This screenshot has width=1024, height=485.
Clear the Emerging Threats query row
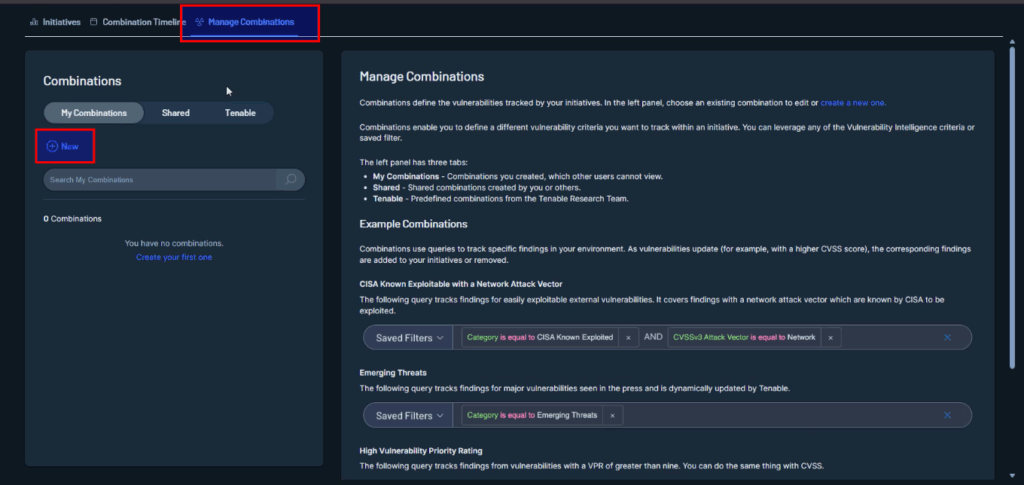(x=947, y=415)
